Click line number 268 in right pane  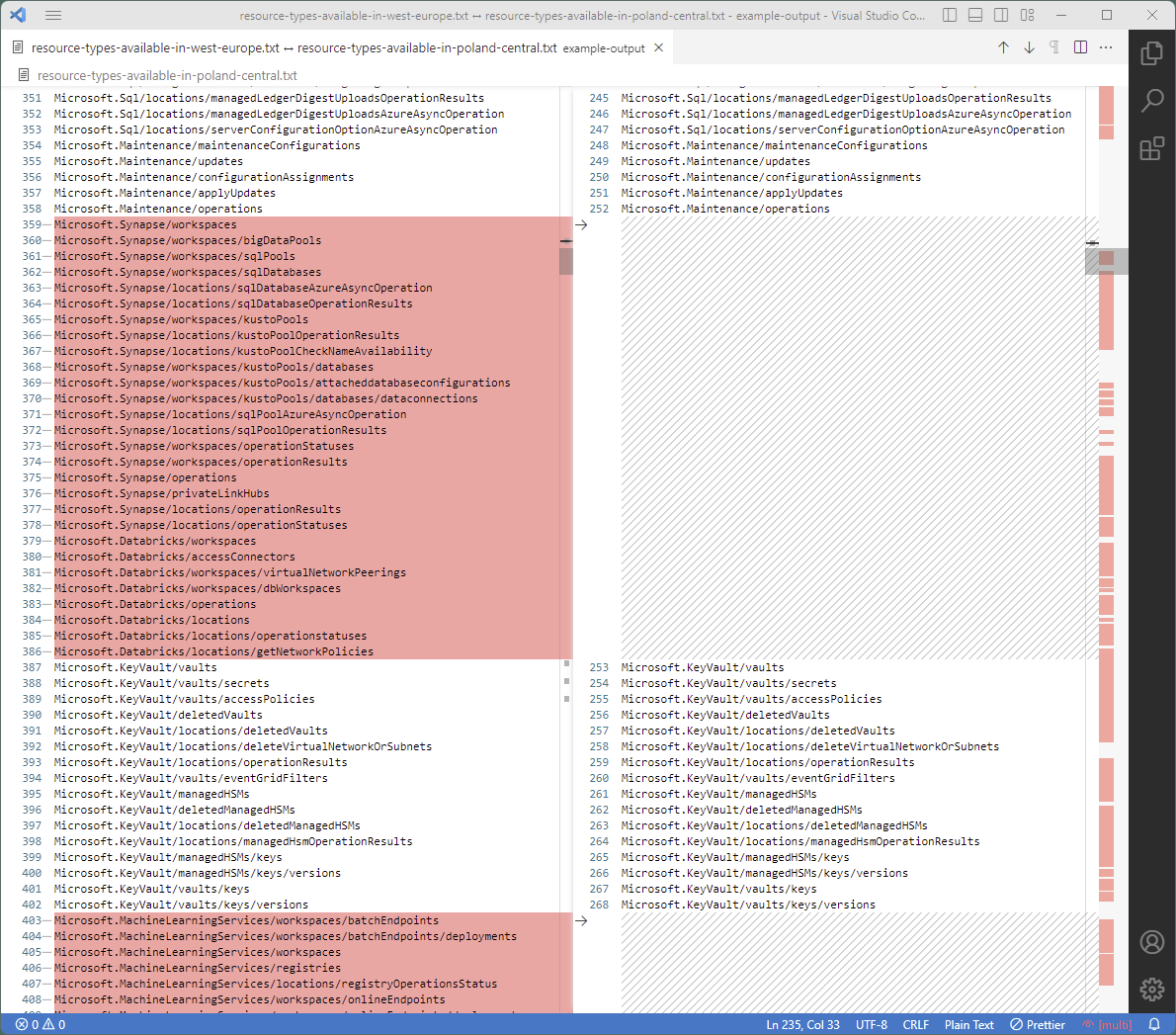coord(599,906)
